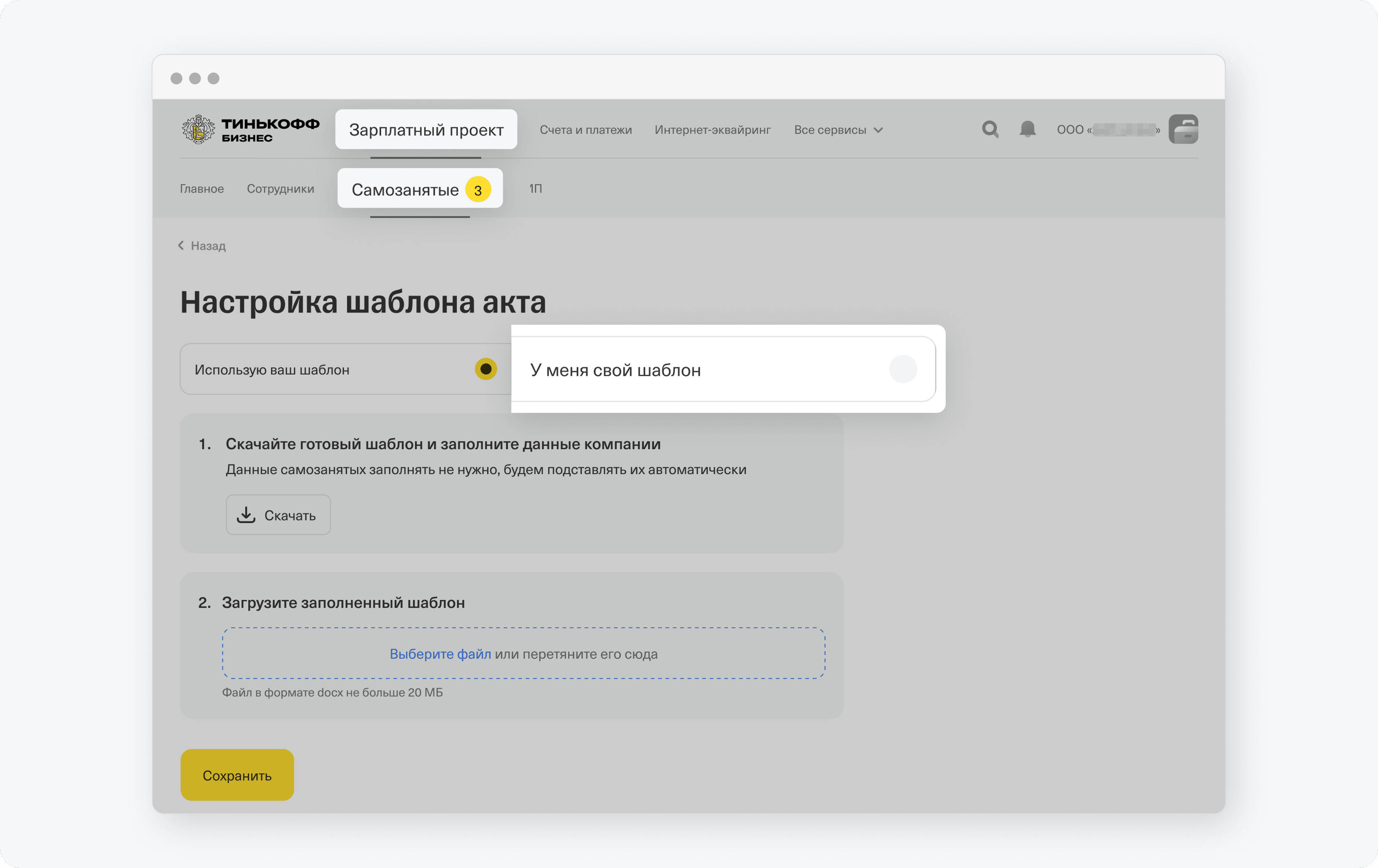This screenshot has height=868, width=1378.
Task: Click the gray macOS window dot
Action: click(x=176, y=79)
